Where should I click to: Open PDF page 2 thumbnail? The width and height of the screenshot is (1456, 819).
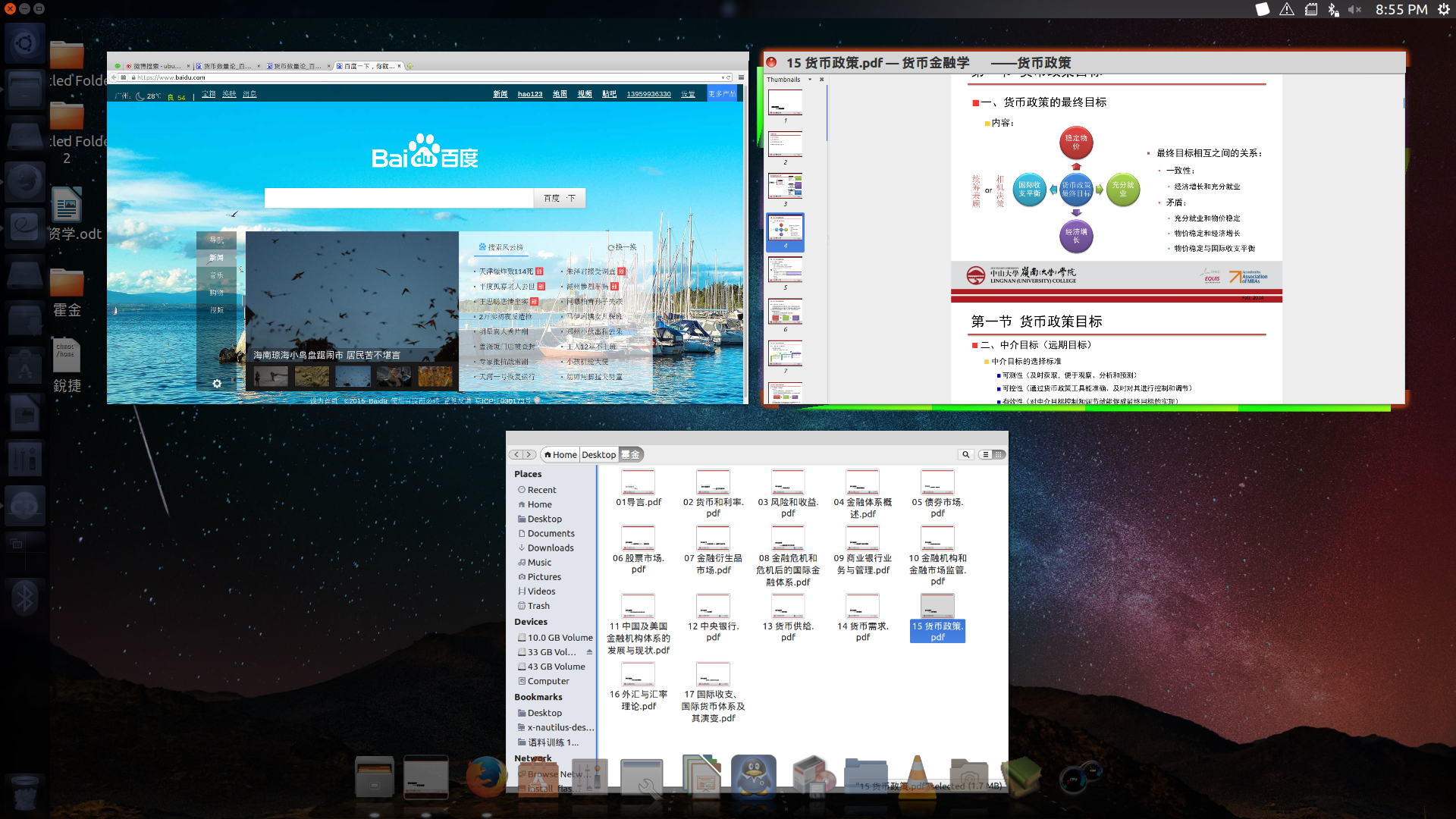[x=785, y=144]
